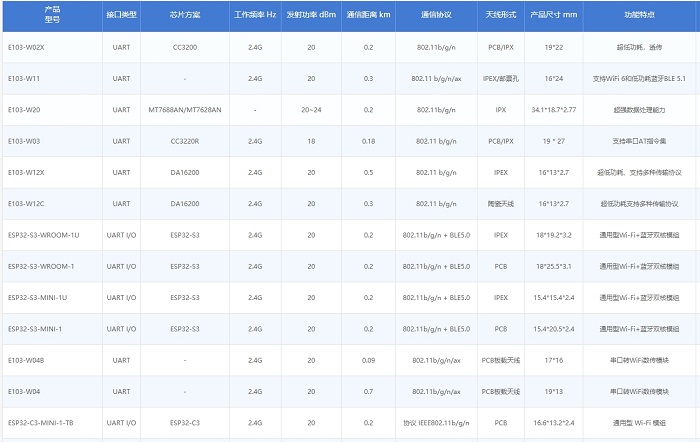This screenshot has width=700, height=442.
Task: Click the 16.6*13.2*2.4 size cell
Action: pyautogui.click(x=554, y=422)
